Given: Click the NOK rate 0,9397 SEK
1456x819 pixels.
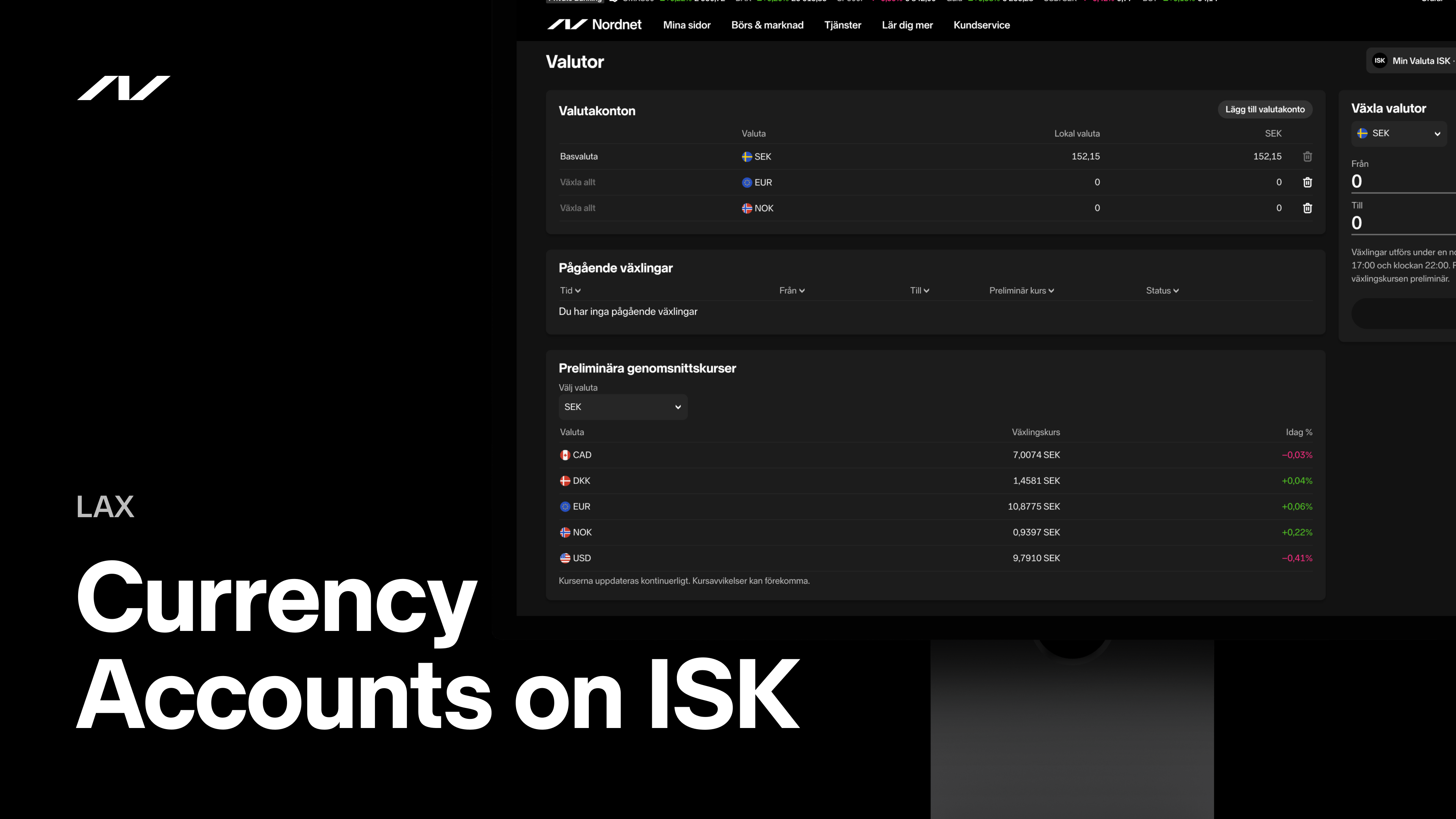Looking at the screenshot, I should click(x=1036, y=532).
